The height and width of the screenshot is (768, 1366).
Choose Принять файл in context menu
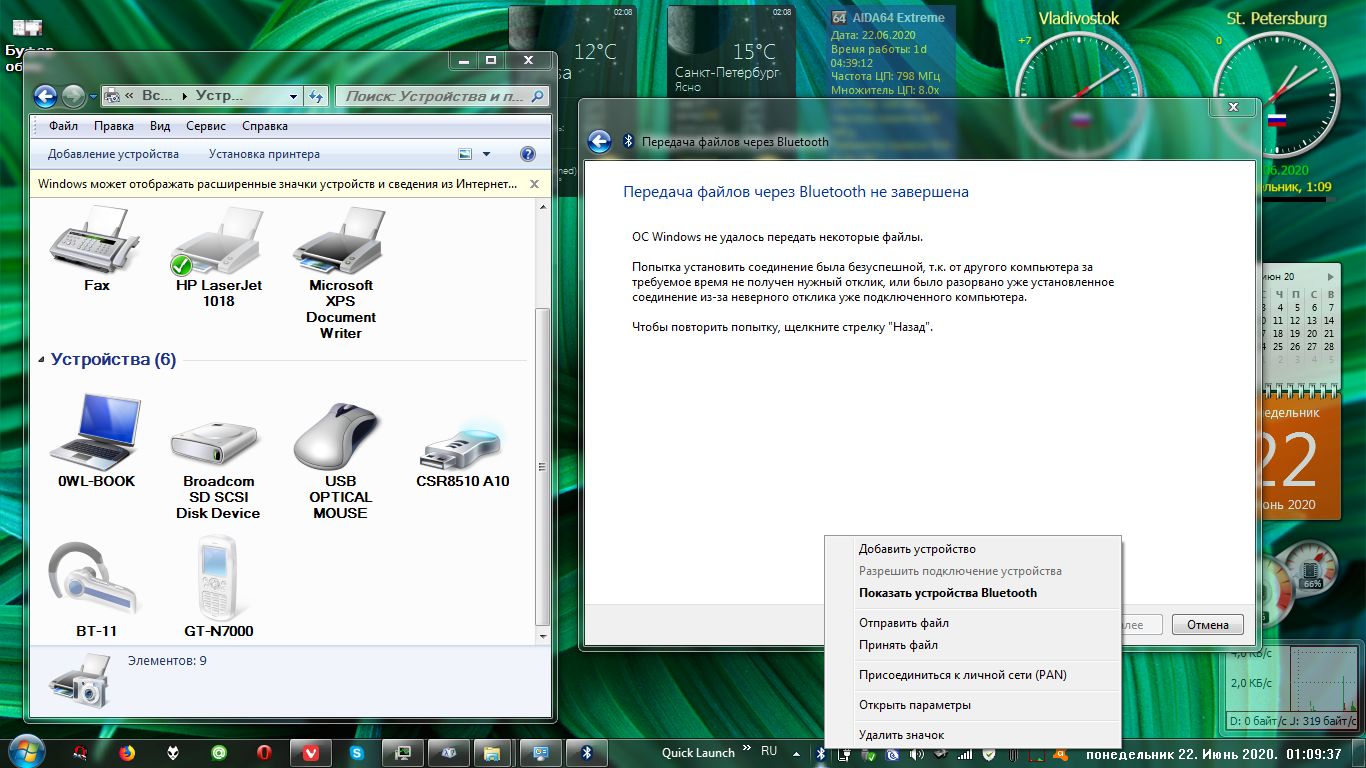972,645
